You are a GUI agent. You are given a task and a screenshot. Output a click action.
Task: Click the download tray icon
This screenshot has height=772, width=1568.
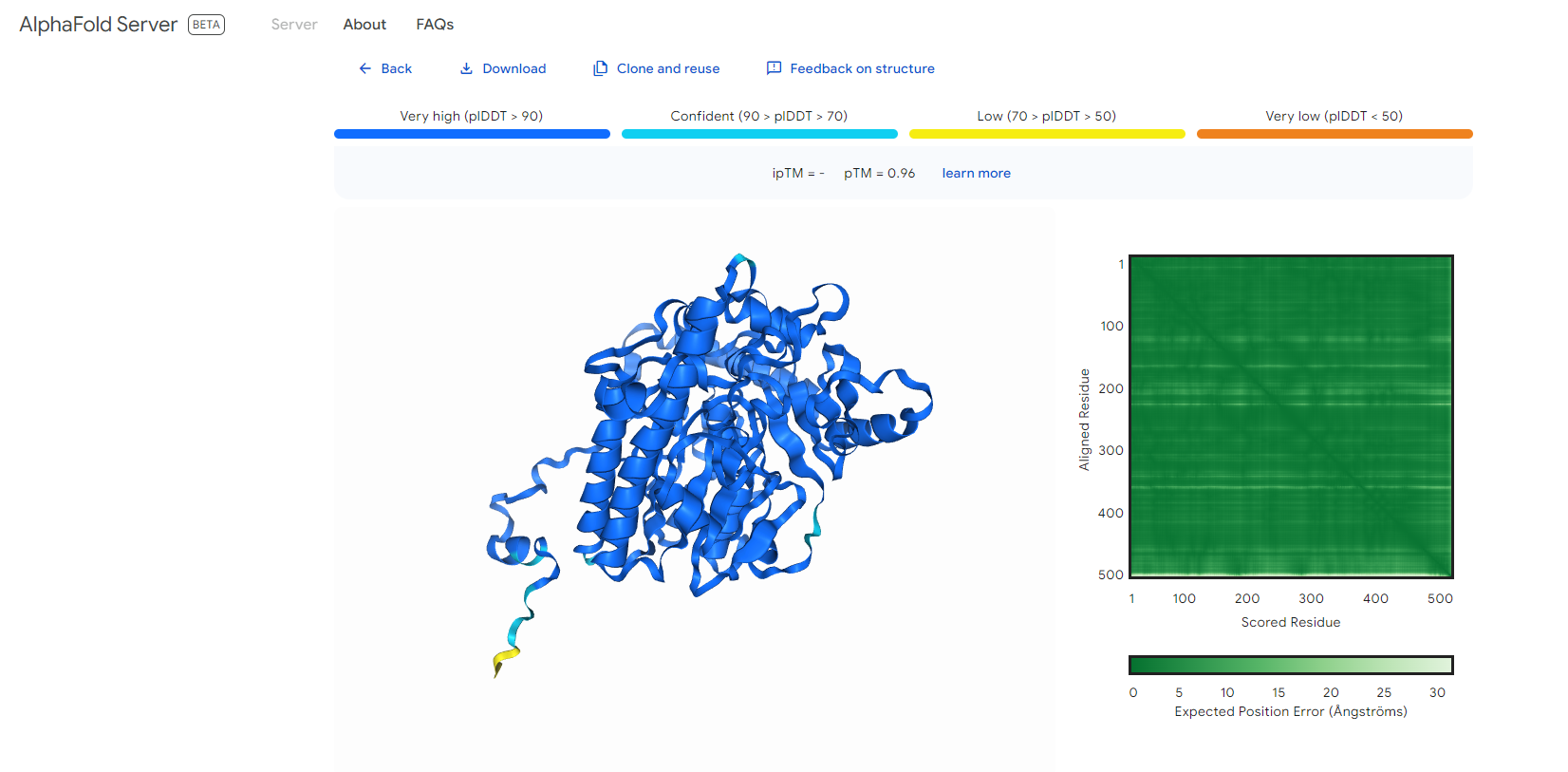coord(466,68)
